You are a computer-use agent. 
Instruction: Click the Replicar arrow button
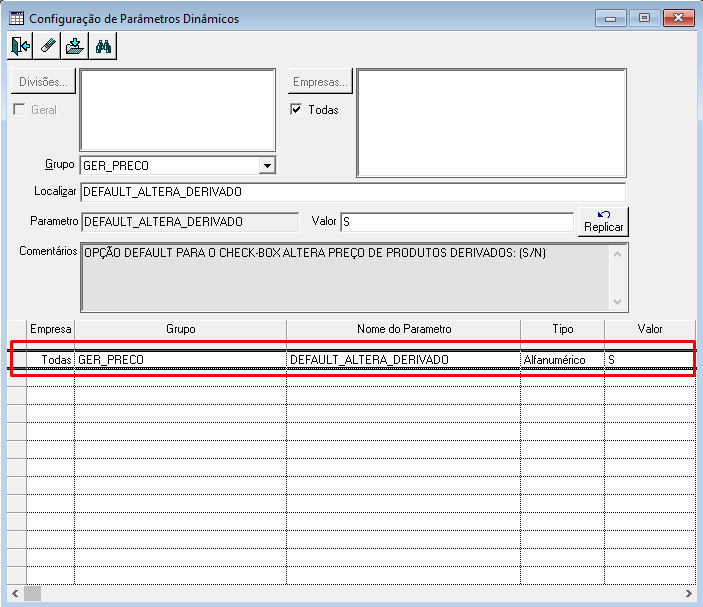click(x=603, y=221)
